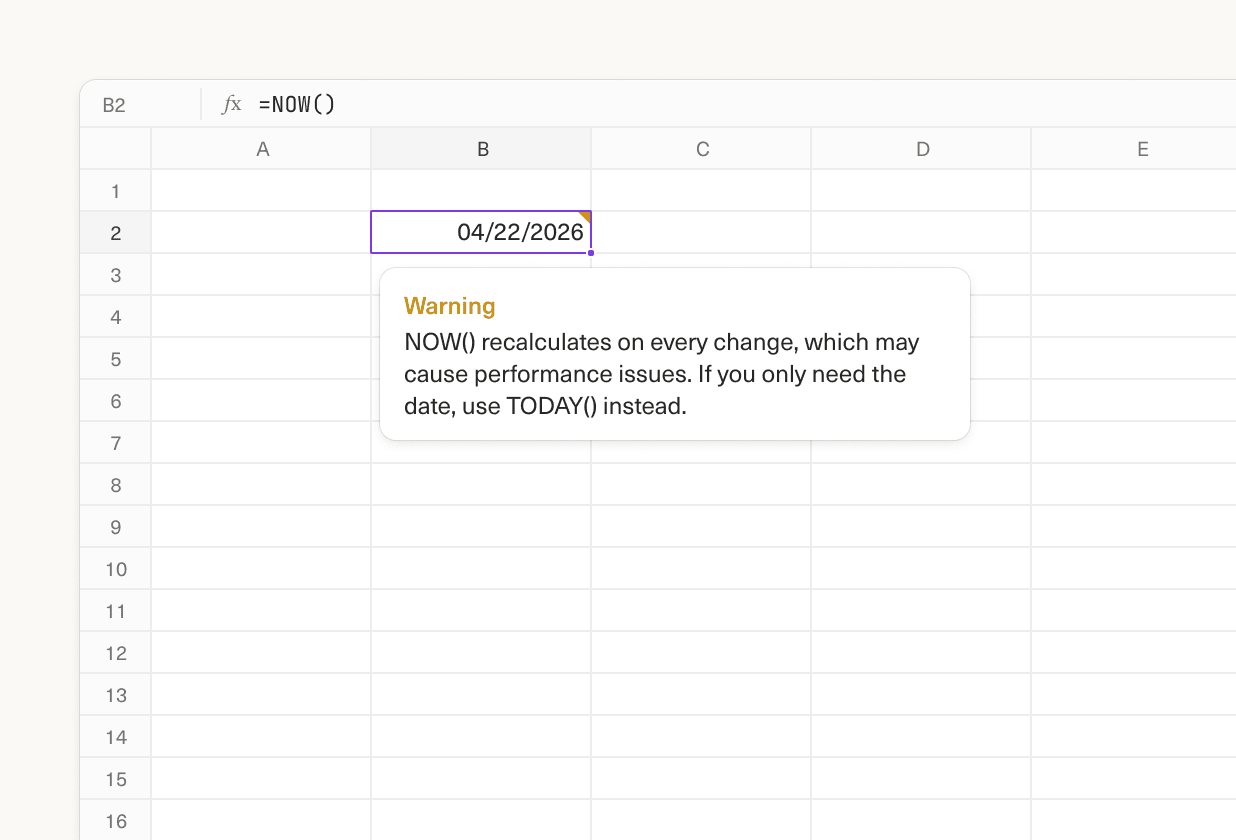Image resolution: width=1236 pixels, height=840 pixels.
Task: Select row 9 header
Action: tap(116, 527)
